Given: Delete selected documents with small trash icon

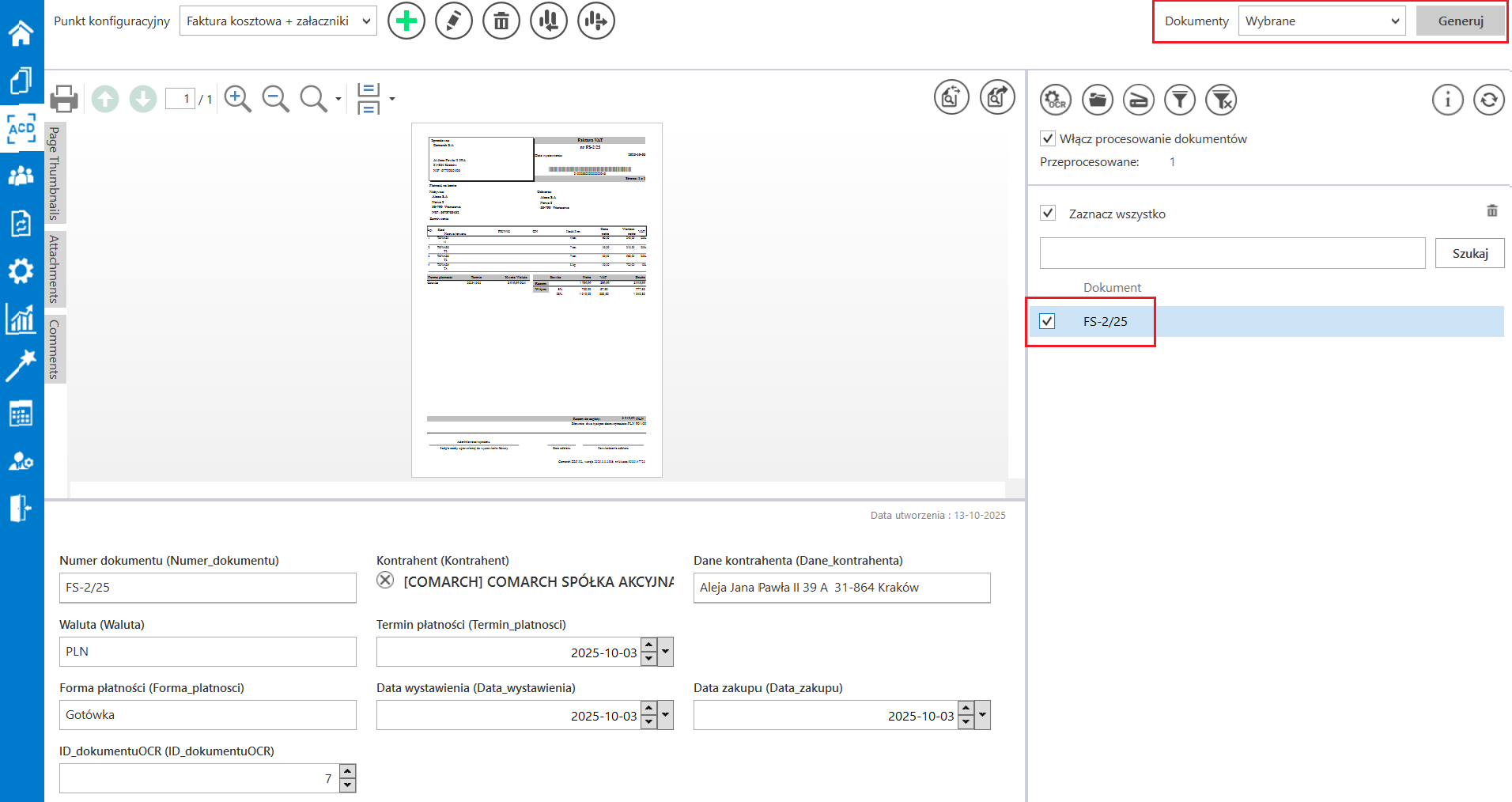Looking at the screenshot, I should tap(1492, 210).
